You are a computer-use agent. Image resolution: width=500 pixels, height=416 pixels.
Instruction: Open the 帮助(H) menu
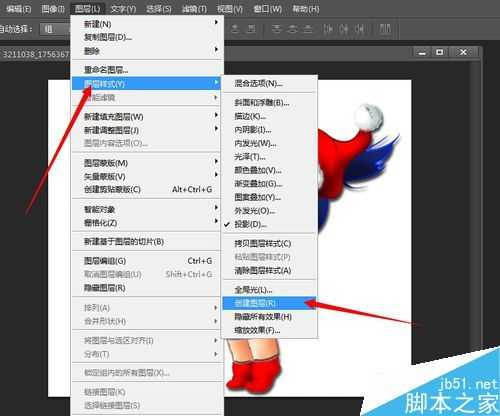(306, 9)
